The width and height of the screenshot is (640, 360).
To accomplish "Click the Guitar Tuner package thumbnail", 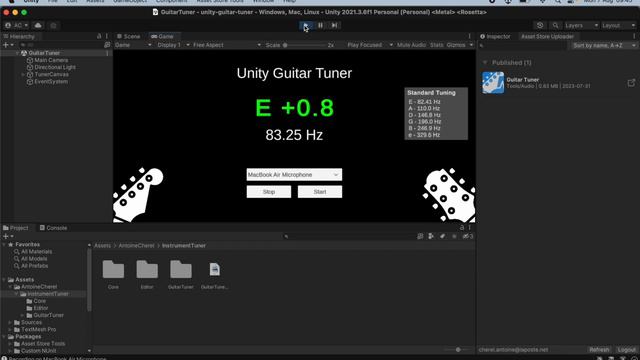I will click(x=493, y=82).
